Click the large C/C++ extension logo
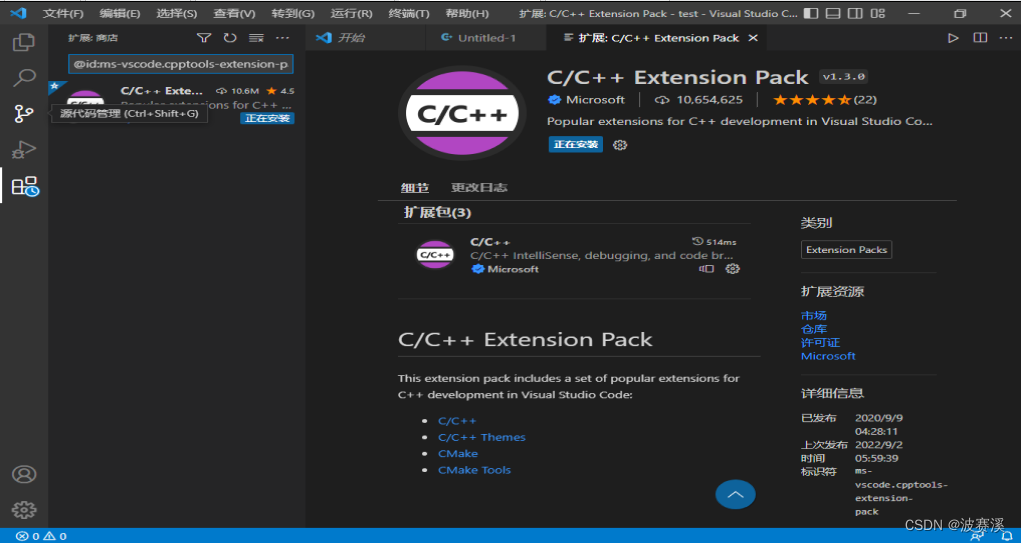 click(462, 113)
